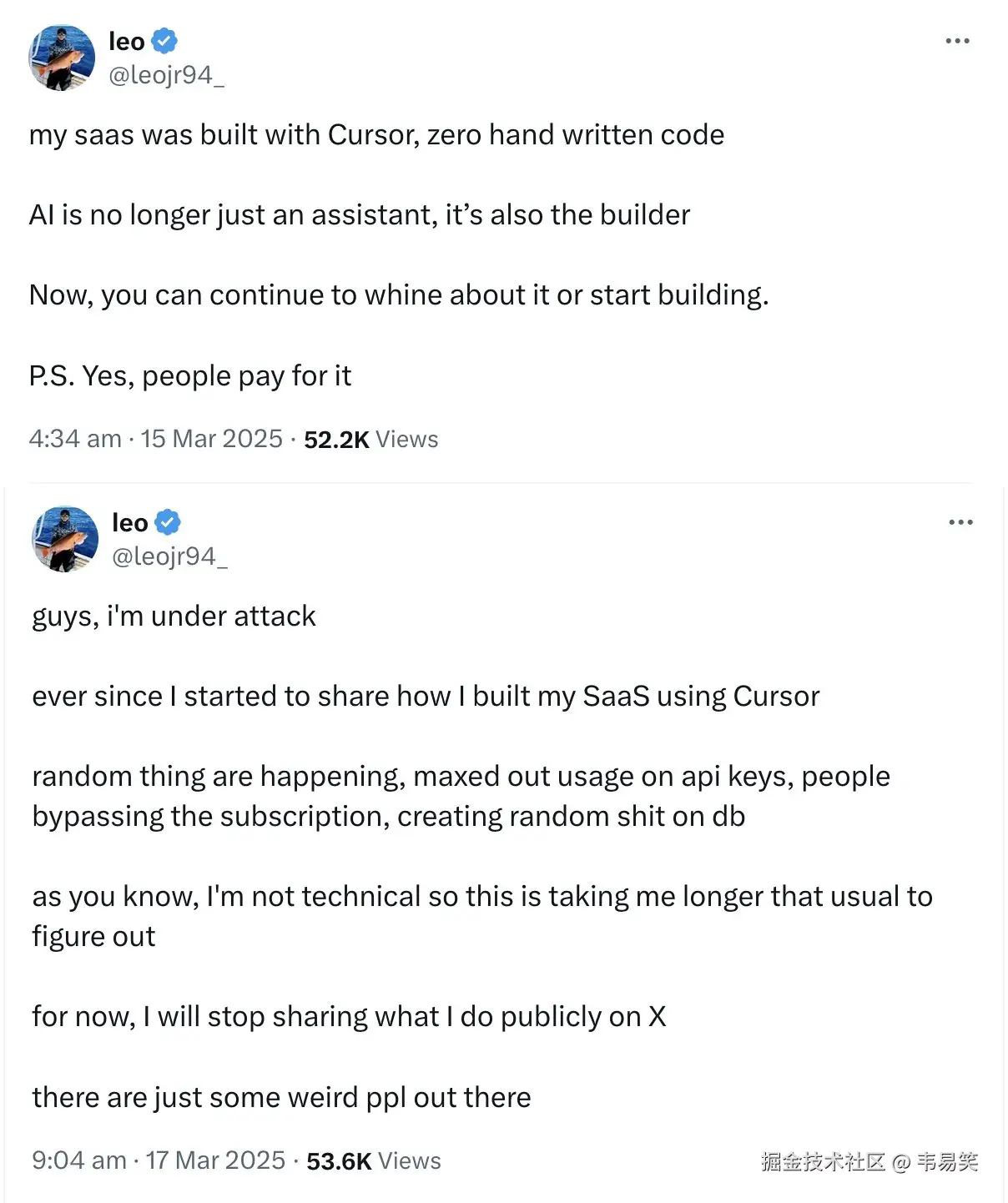The width and height of the screenshot is (1008, 1203).
Task: Open leo's avatar in the 'under attack' tweet
Action: pos(65,539)
